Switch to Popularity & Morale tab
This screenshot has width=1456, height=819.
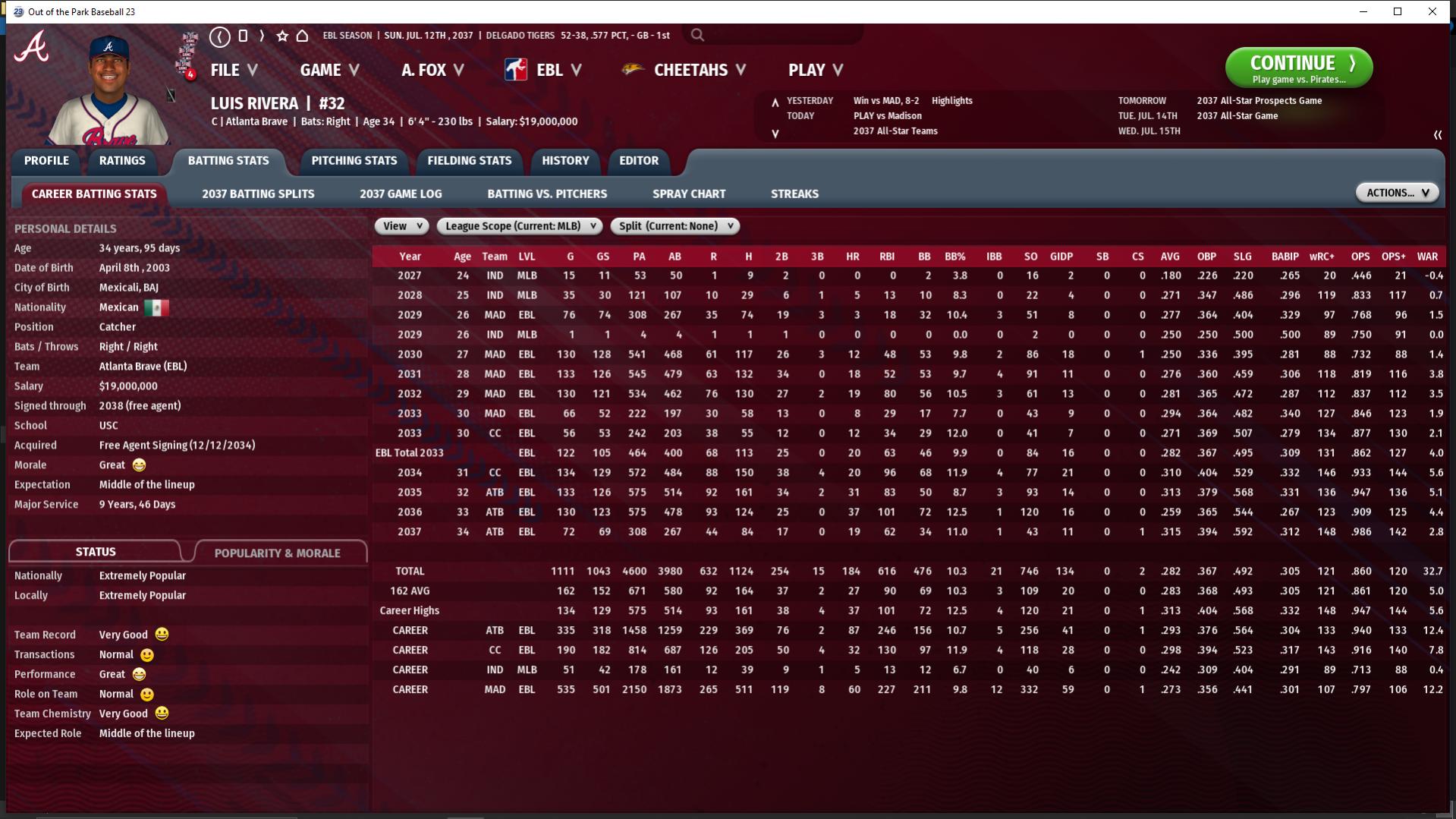click(x=278, y=553)
